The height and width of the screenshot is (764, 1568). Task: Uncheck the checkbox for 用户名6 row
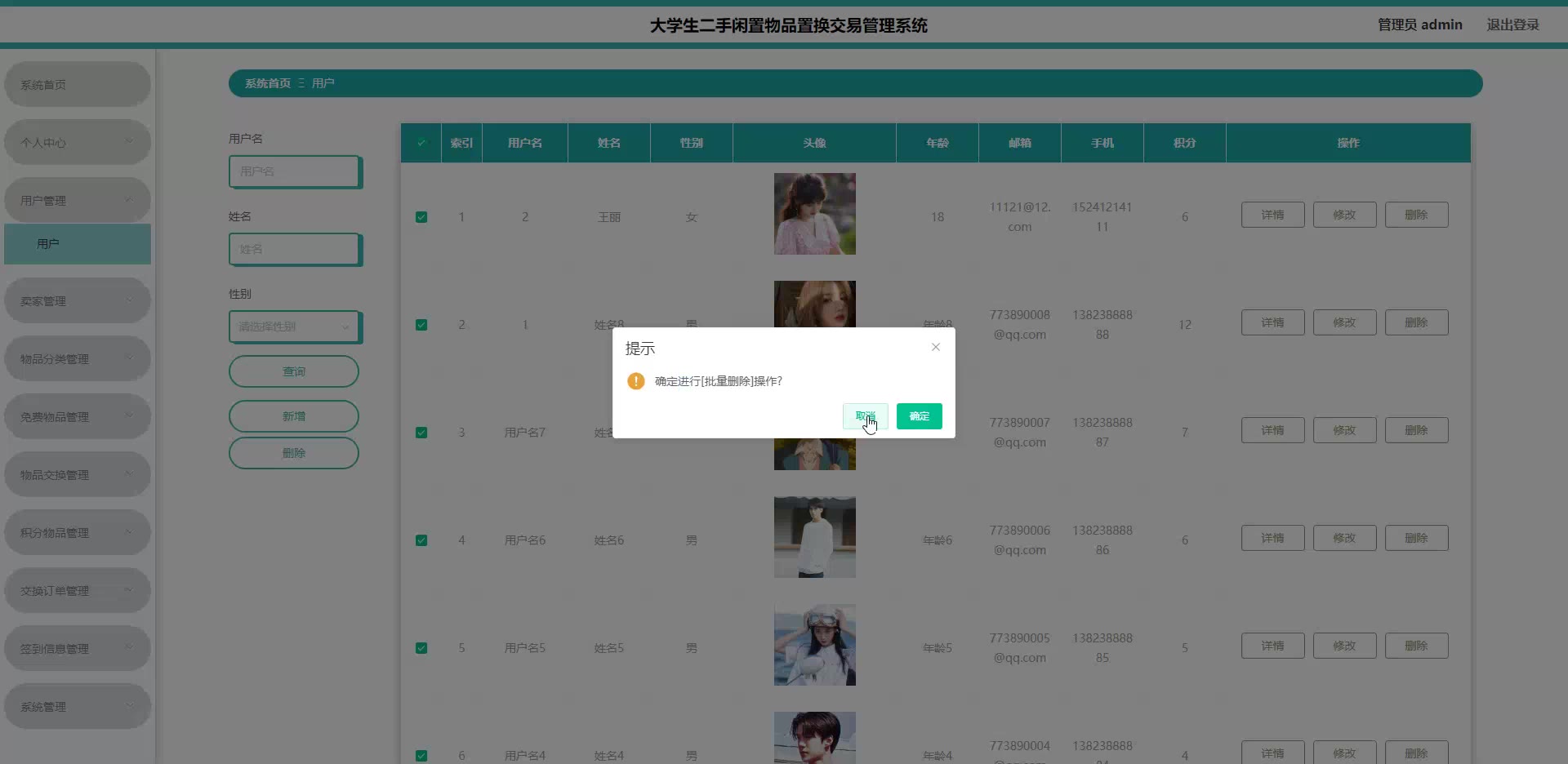coord(421,540)
